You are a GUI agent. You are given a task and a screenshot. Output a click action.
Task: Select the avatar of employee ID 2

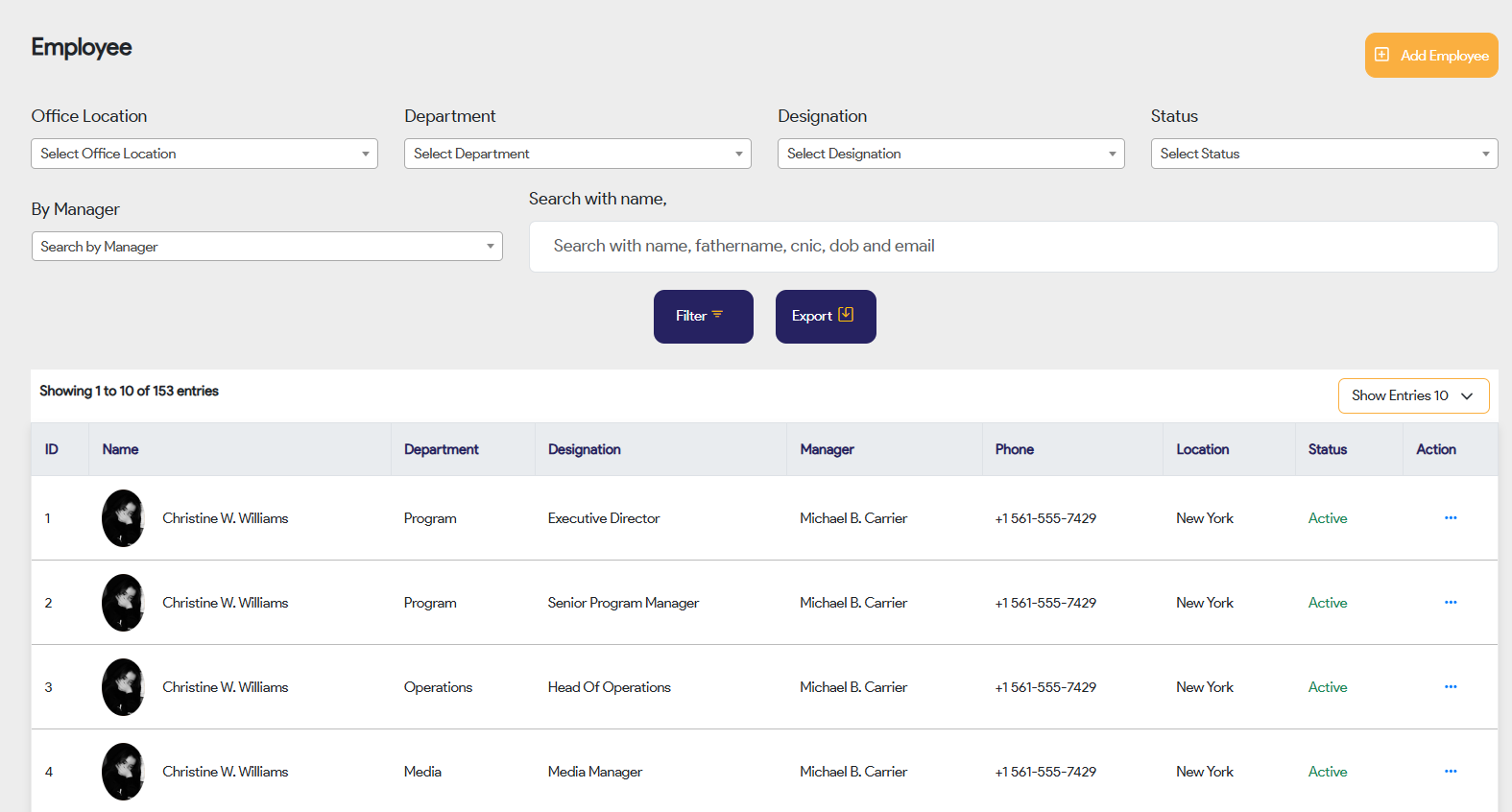tap(124, 603)
